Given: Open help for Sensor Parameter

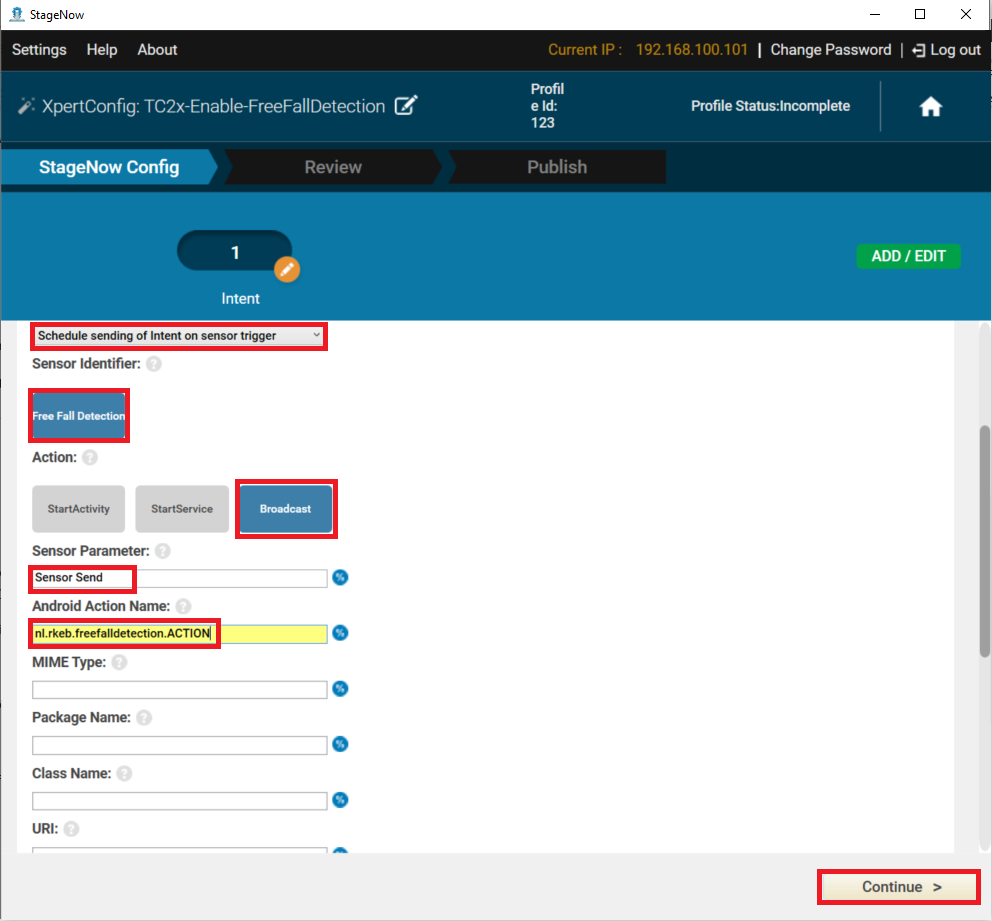Looking at the screenshot, I should tap(163, 551).
